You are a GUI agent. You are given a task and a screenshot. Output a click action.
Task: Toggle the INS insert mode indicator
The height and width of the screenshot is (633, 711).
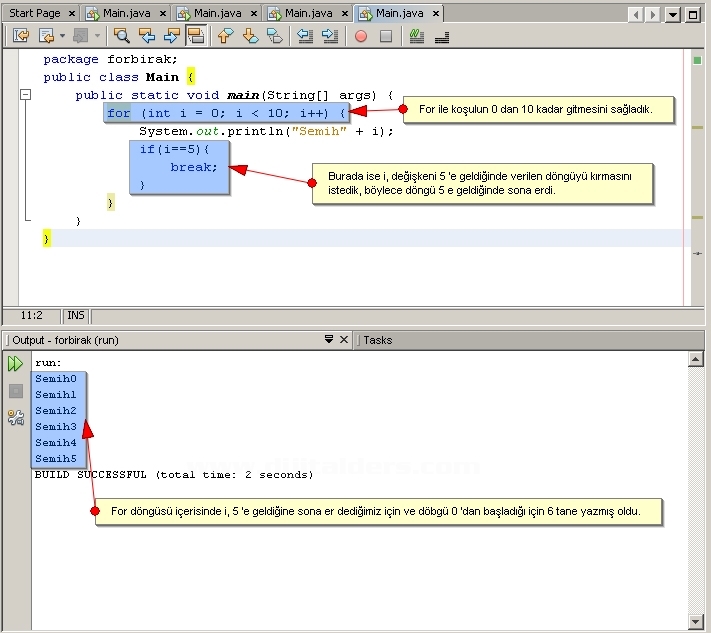[76, 315]
